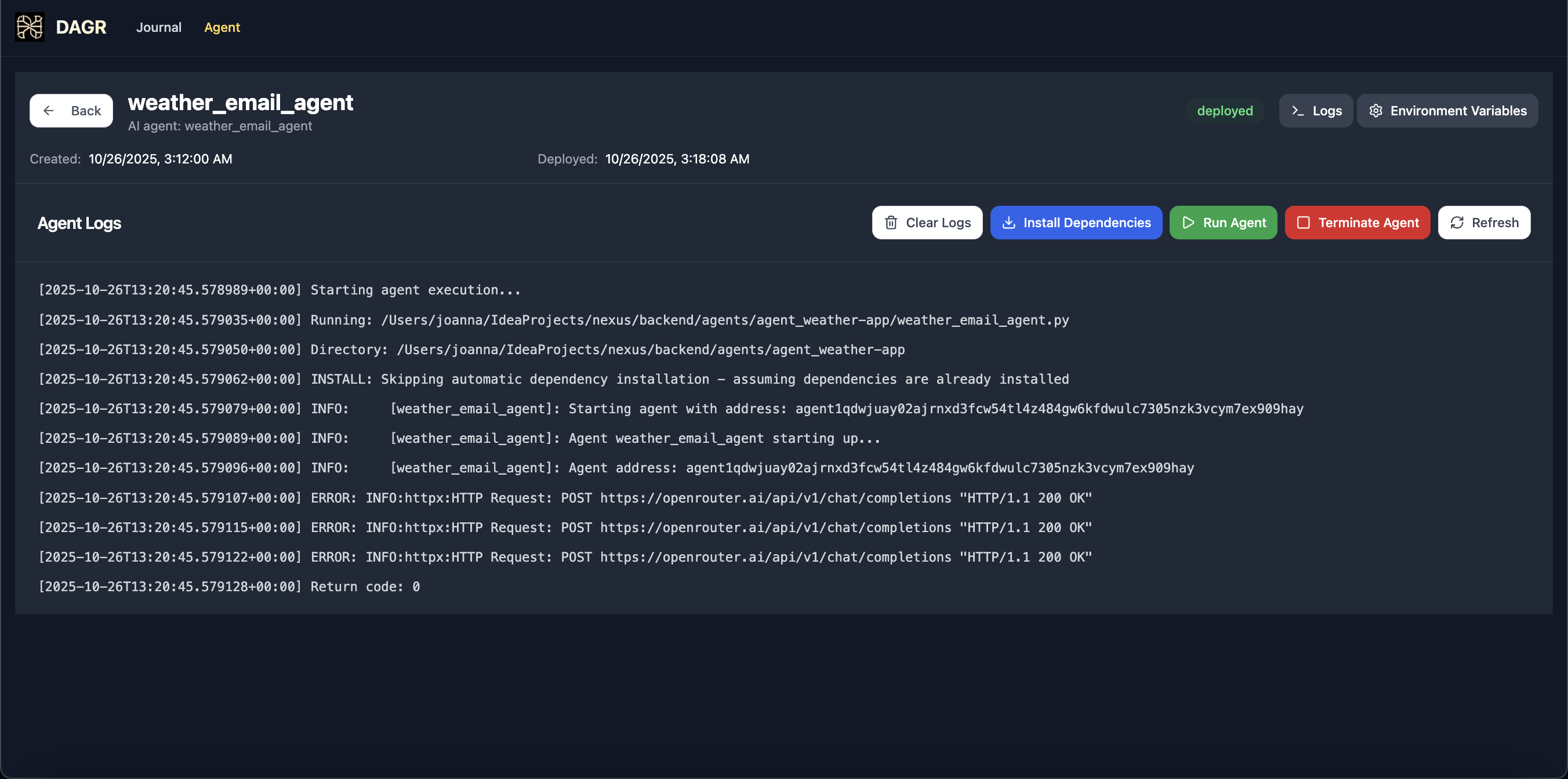
Task: Click the terminal prompt icon on Logs
Action: 1297,111
